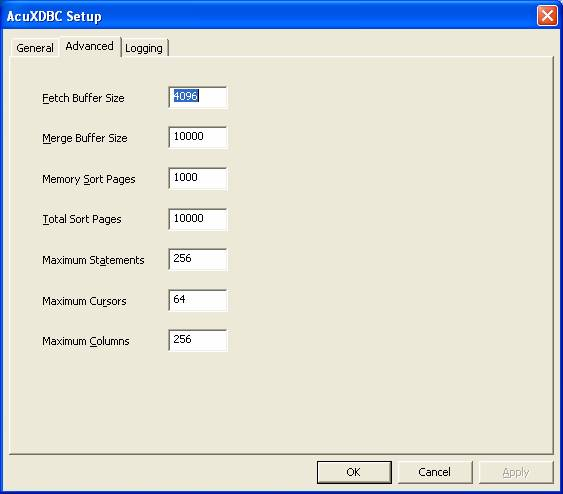Confirm settings with the OK button
Viewport: 563px width, 494px height.
pyautogui.click(x=354, y=472)
